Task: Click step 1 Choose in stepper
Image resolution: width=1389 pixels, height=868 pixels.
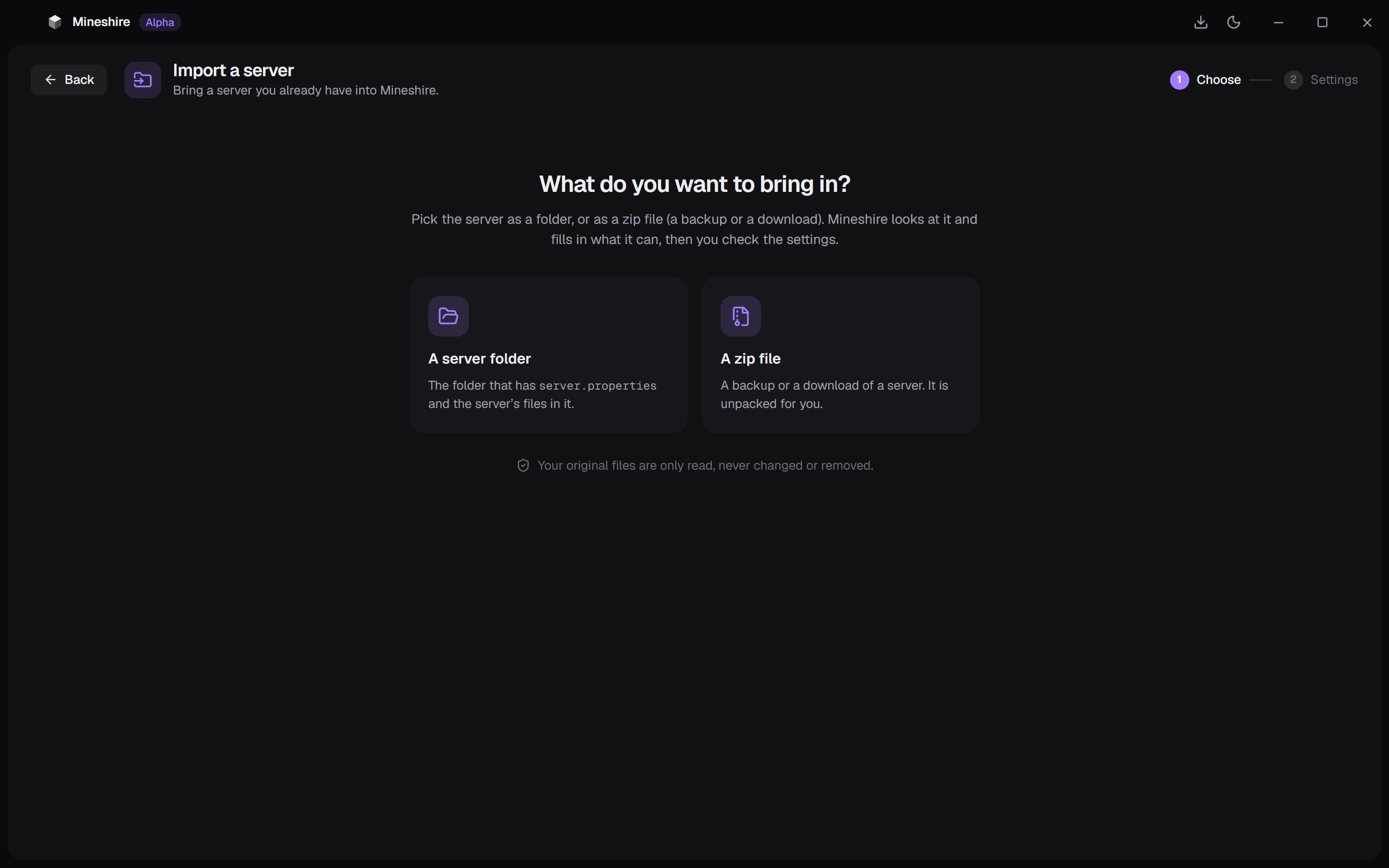Action: click(1205, 80)
